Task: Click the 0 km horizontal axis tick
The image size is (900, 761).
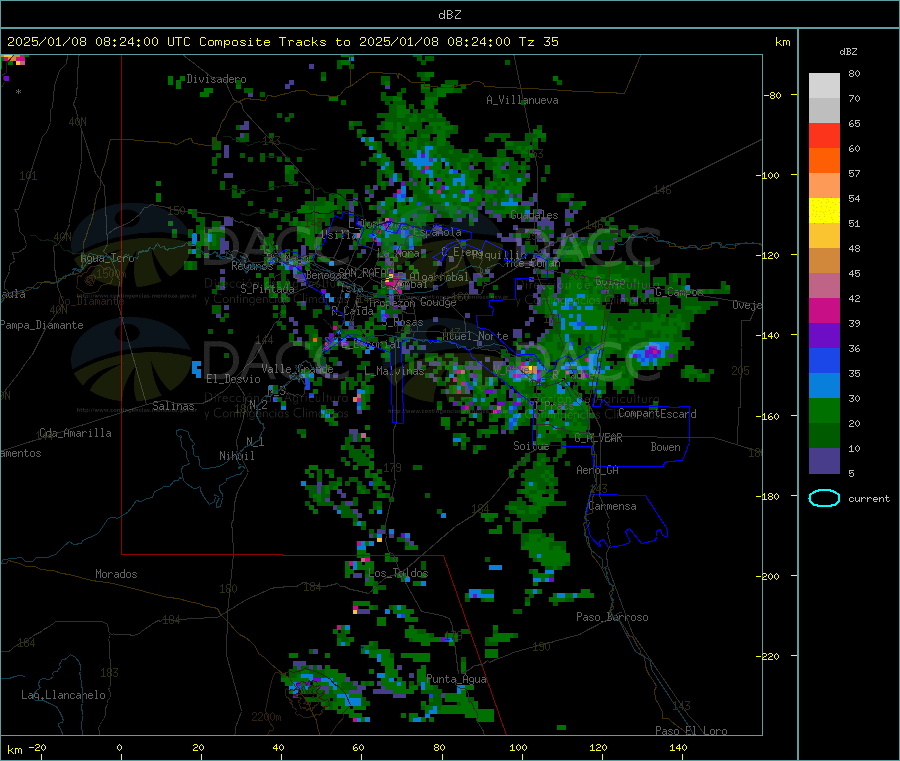Action: point(119,747)
